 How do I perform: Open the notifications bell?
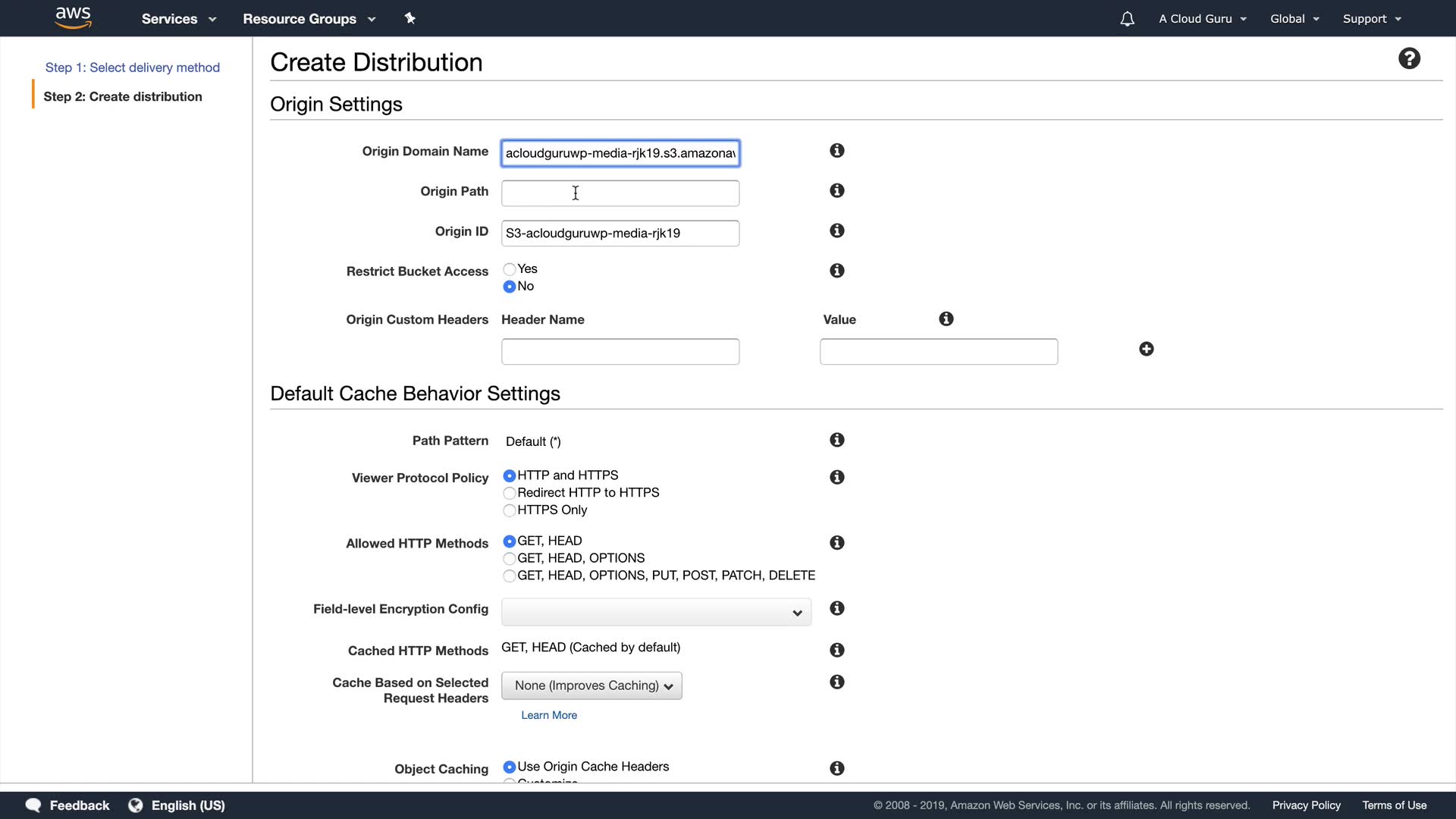tap(1127, 19)
